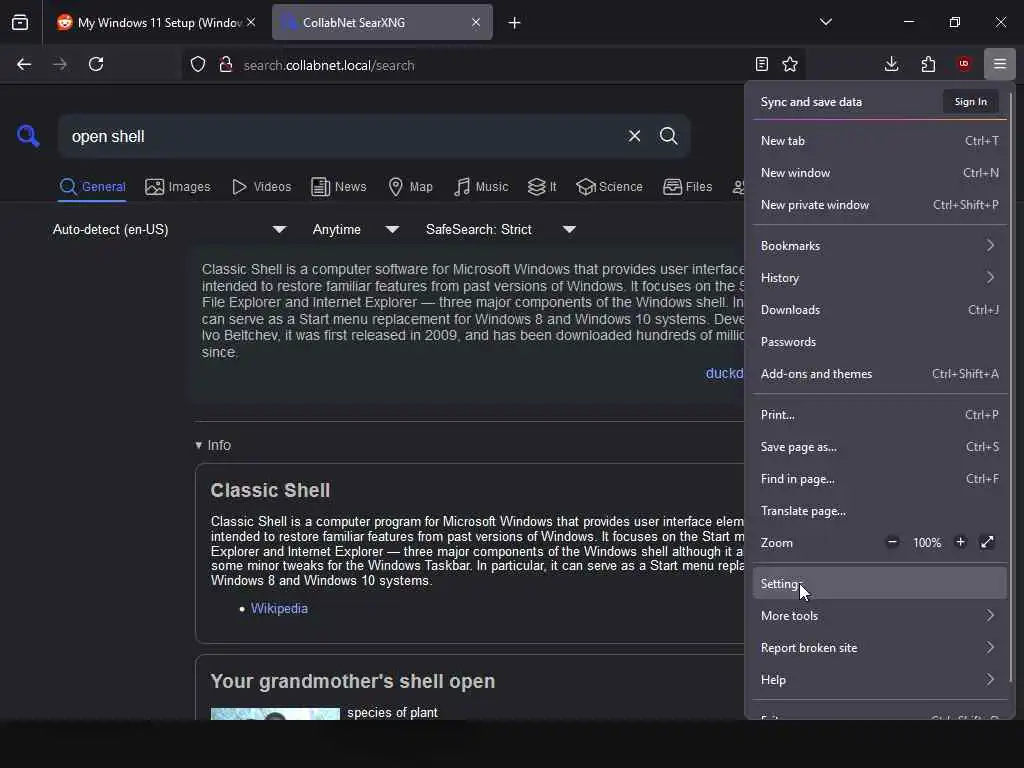1024x768 pixels.
Task: Open the Your grandmother's shell open thumbnail
Action: pyautogui.click(x=275, y=714)
